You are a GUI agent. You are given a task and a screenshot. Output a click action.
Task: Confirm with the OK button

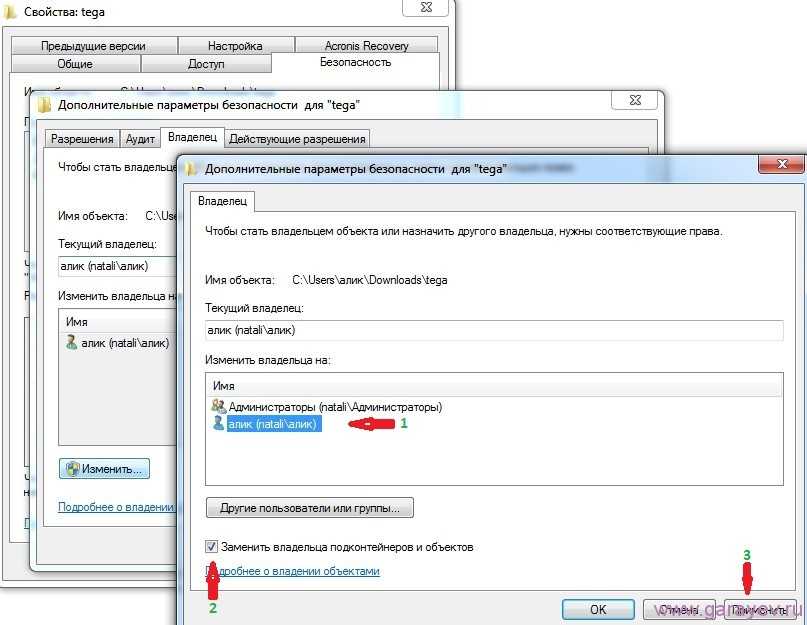(598, 609)
